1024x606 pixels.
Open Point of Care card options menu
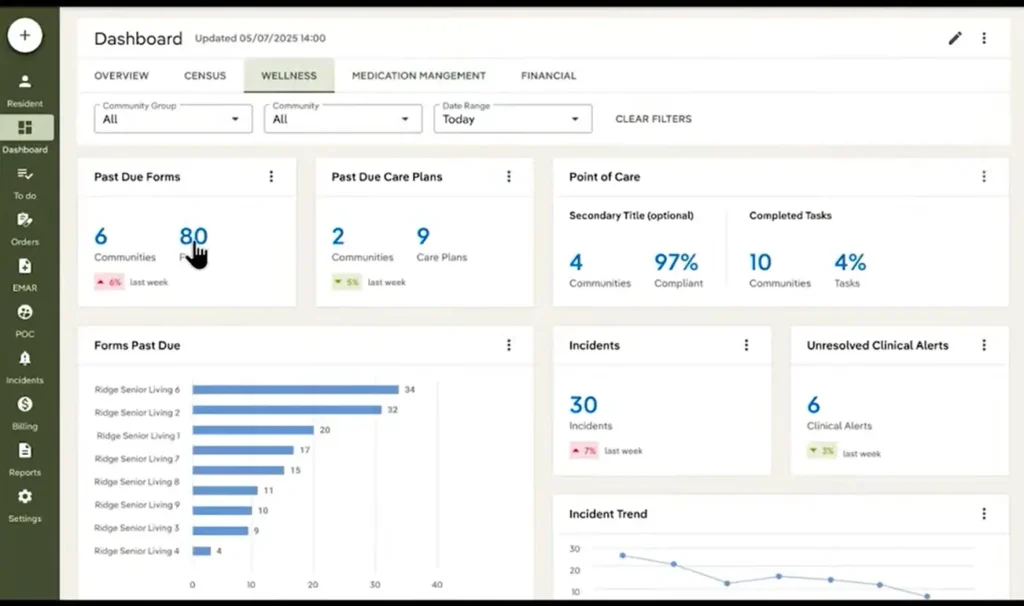tap(984, 176)
